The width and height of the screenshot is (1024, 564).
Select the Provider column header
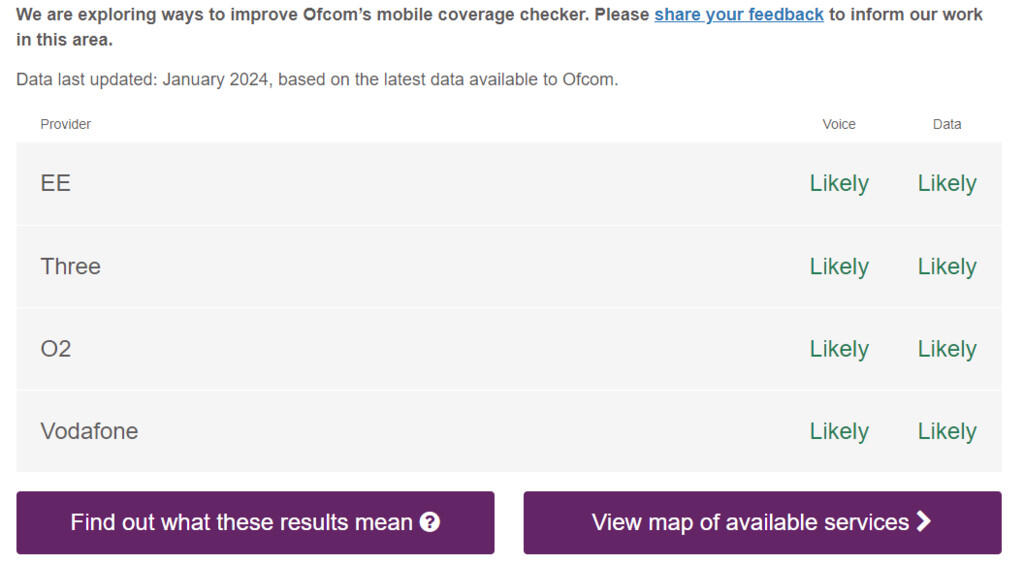tap(66, 124)
